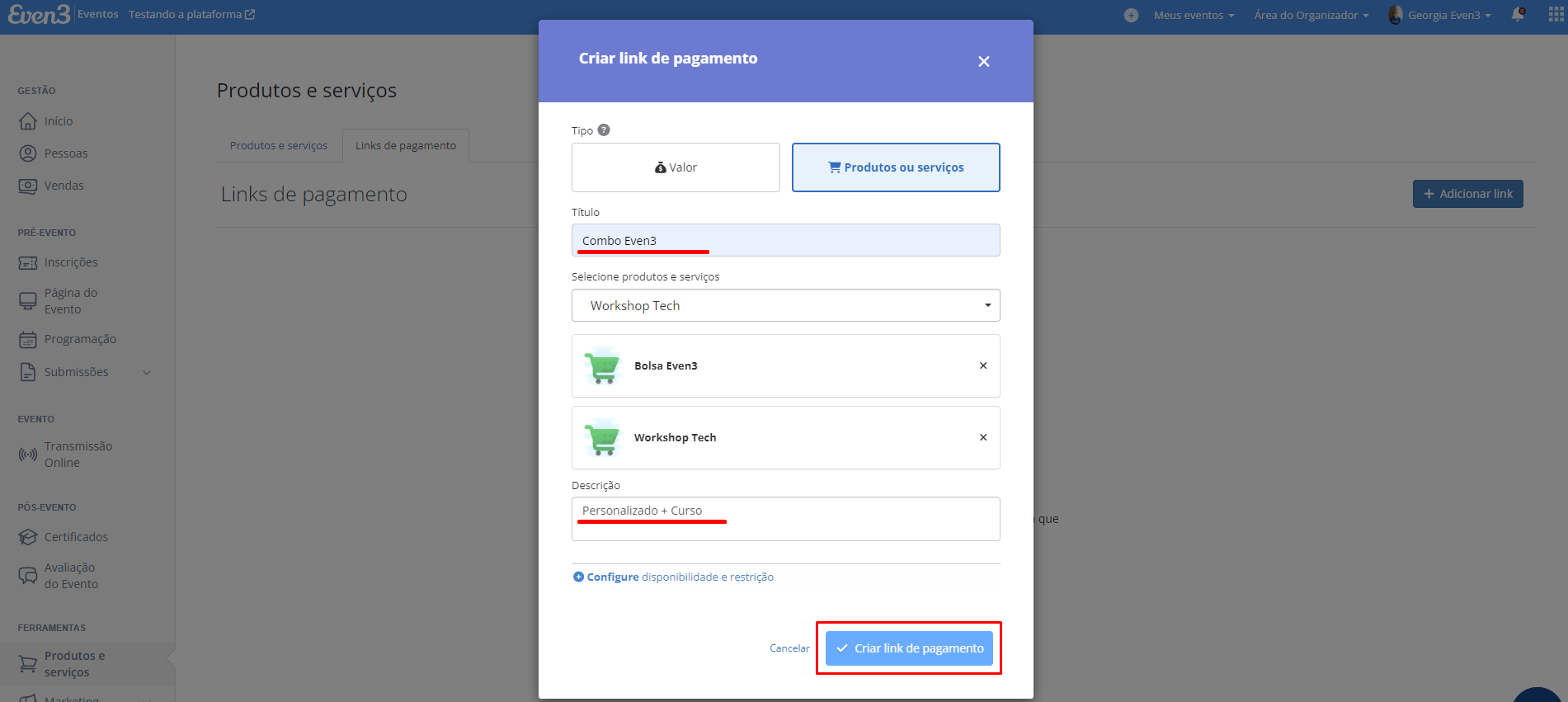
Task: Focus the Descrição text area
Action: click(786, 519)
